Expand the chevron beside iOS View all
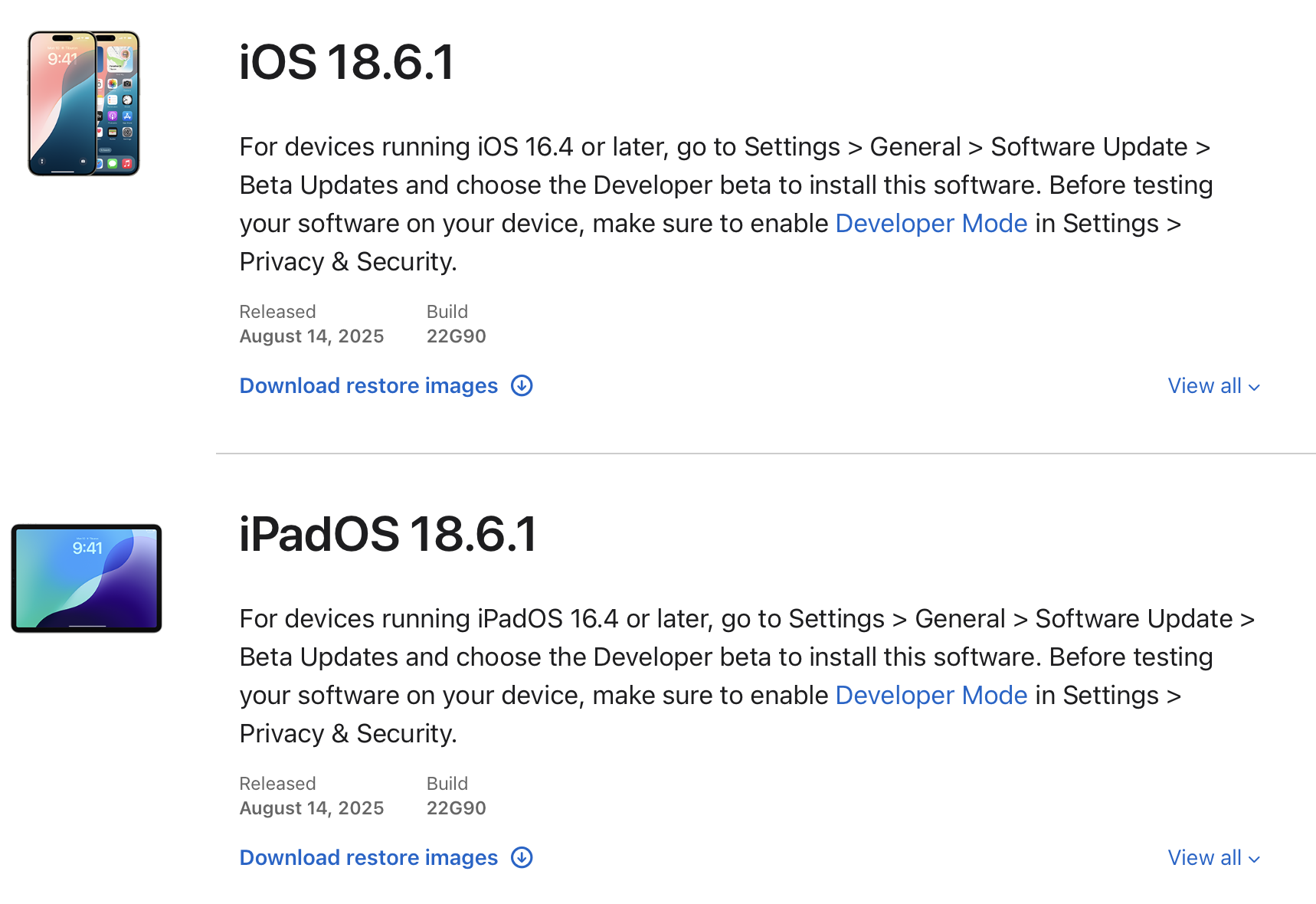The image size is (1316, 904). (x=1254, y=388)
